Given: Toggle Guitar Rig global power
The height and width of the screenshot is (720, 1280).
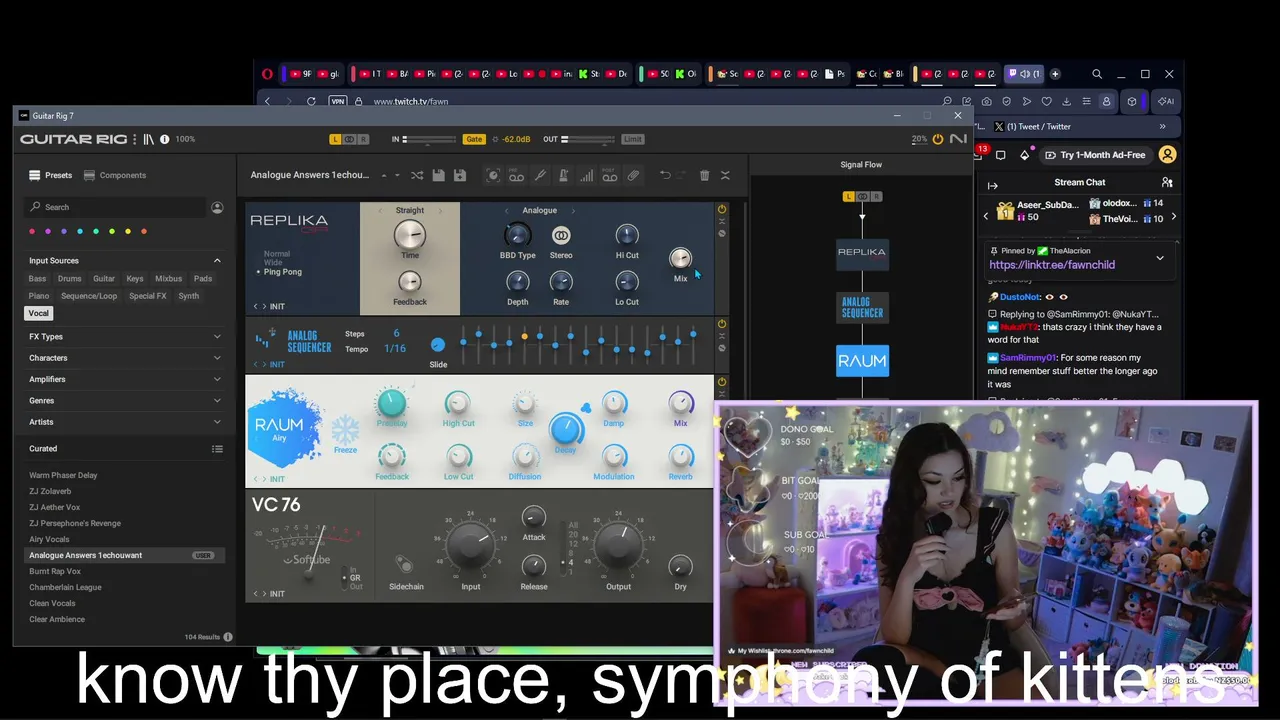Looking at the screenshot, I should point(938,139).
